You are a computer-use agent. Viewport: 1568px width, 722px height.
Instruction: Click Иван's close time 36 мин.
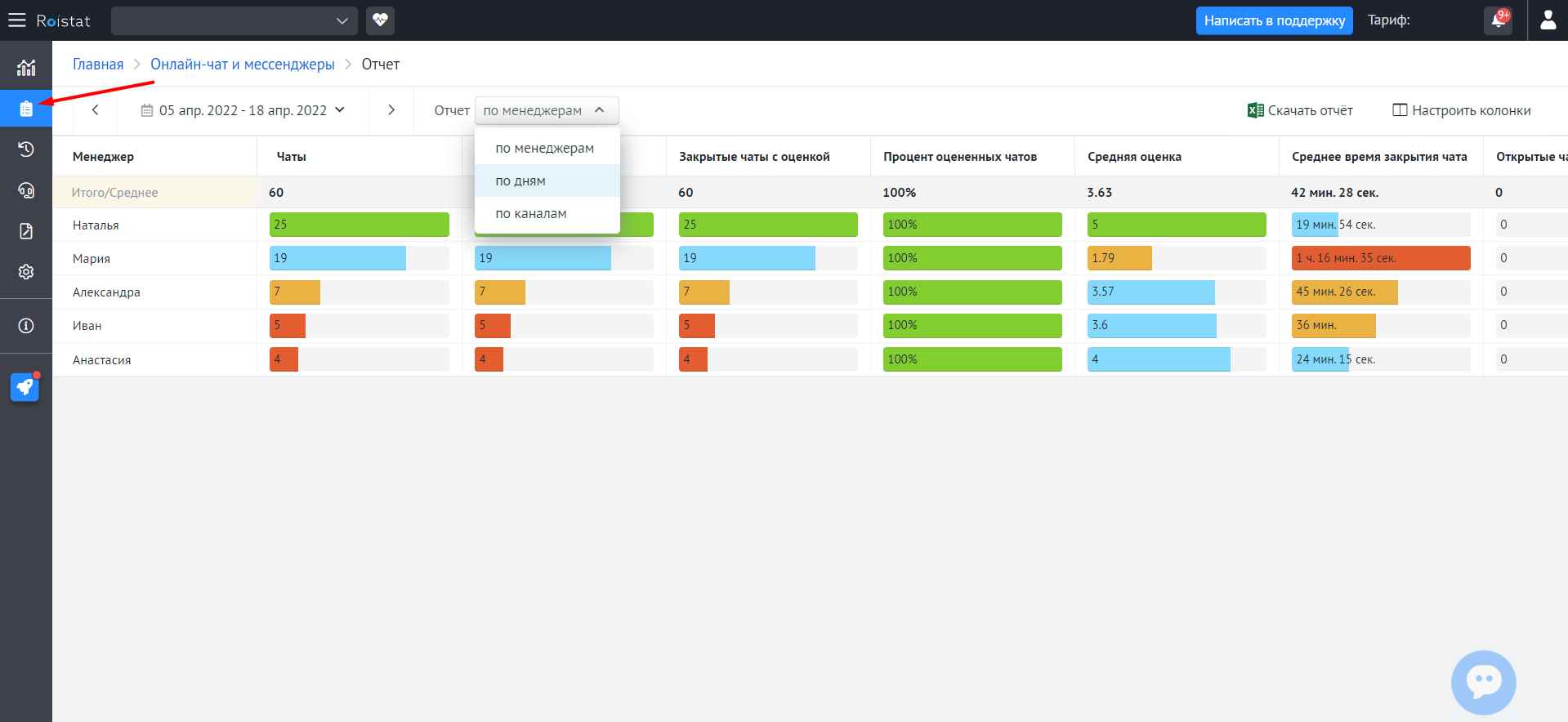point(1333,325)
